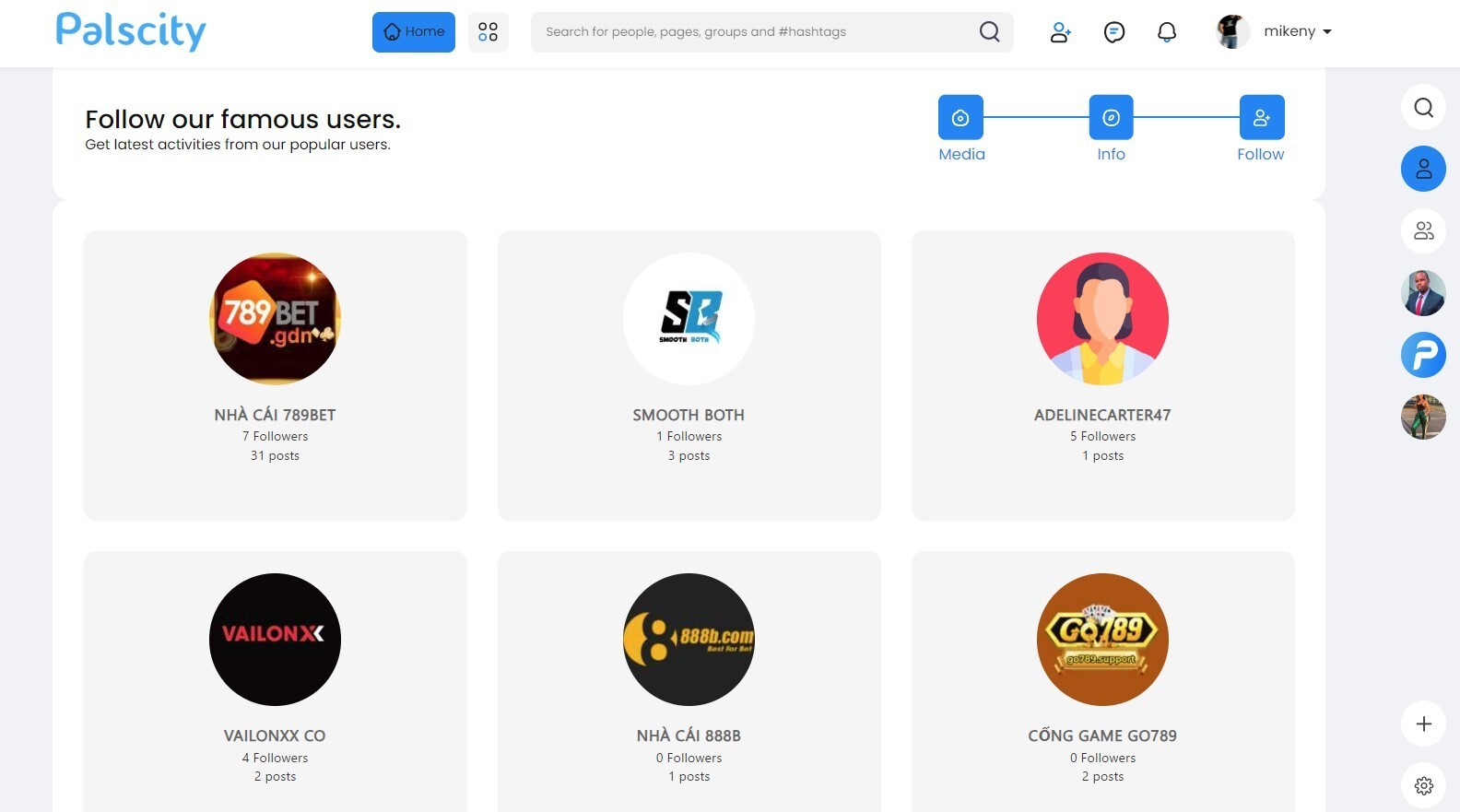Open sidebar search magnifier icon

pos(1424,107)
